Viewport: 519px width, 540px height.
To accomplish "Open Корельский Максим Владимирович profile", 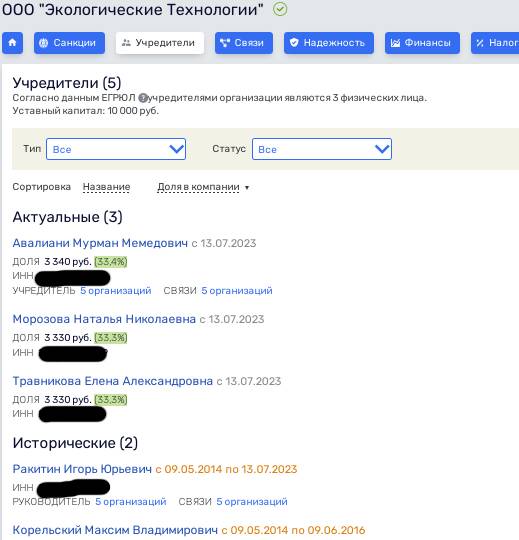I will point(115,530).
